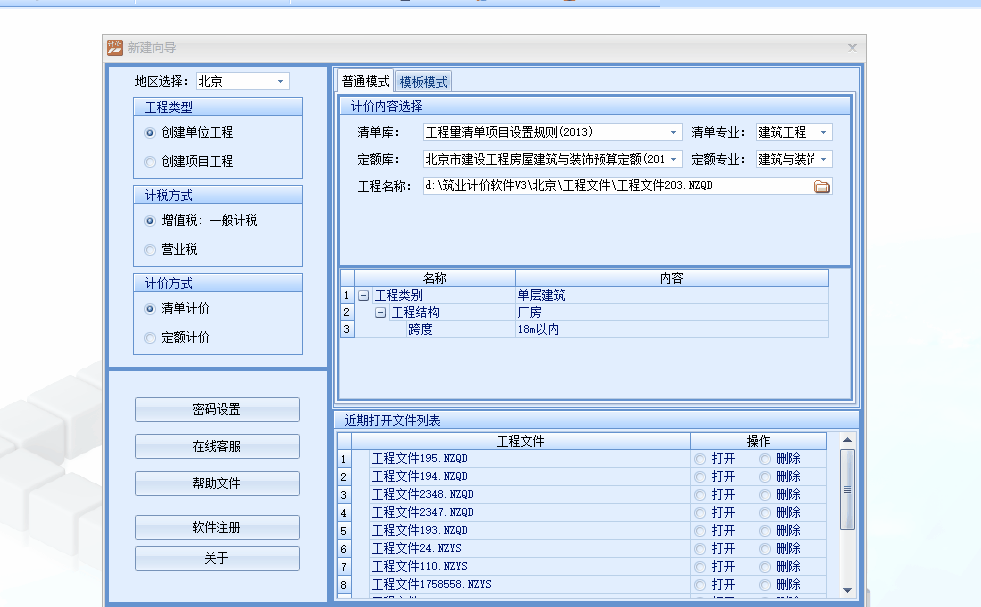The image size is (981, 607).
Task: Click the 密码设置 button
Action: [217, 409]
